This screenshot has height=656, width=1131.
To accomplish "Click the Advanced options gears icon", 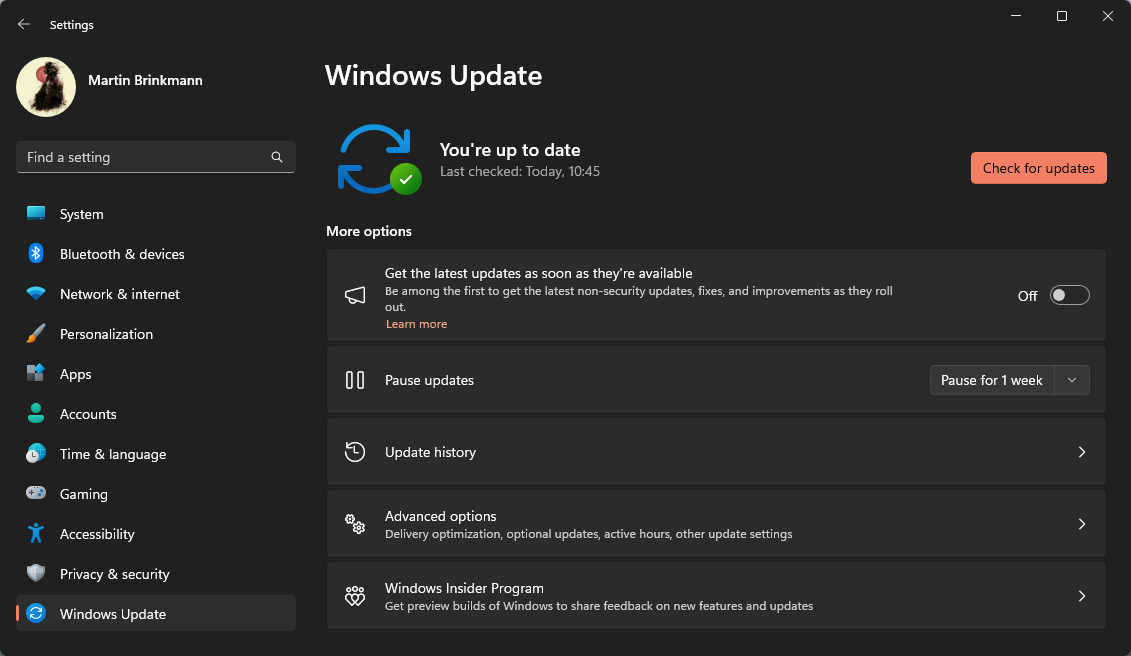I will tap(355, 524).
